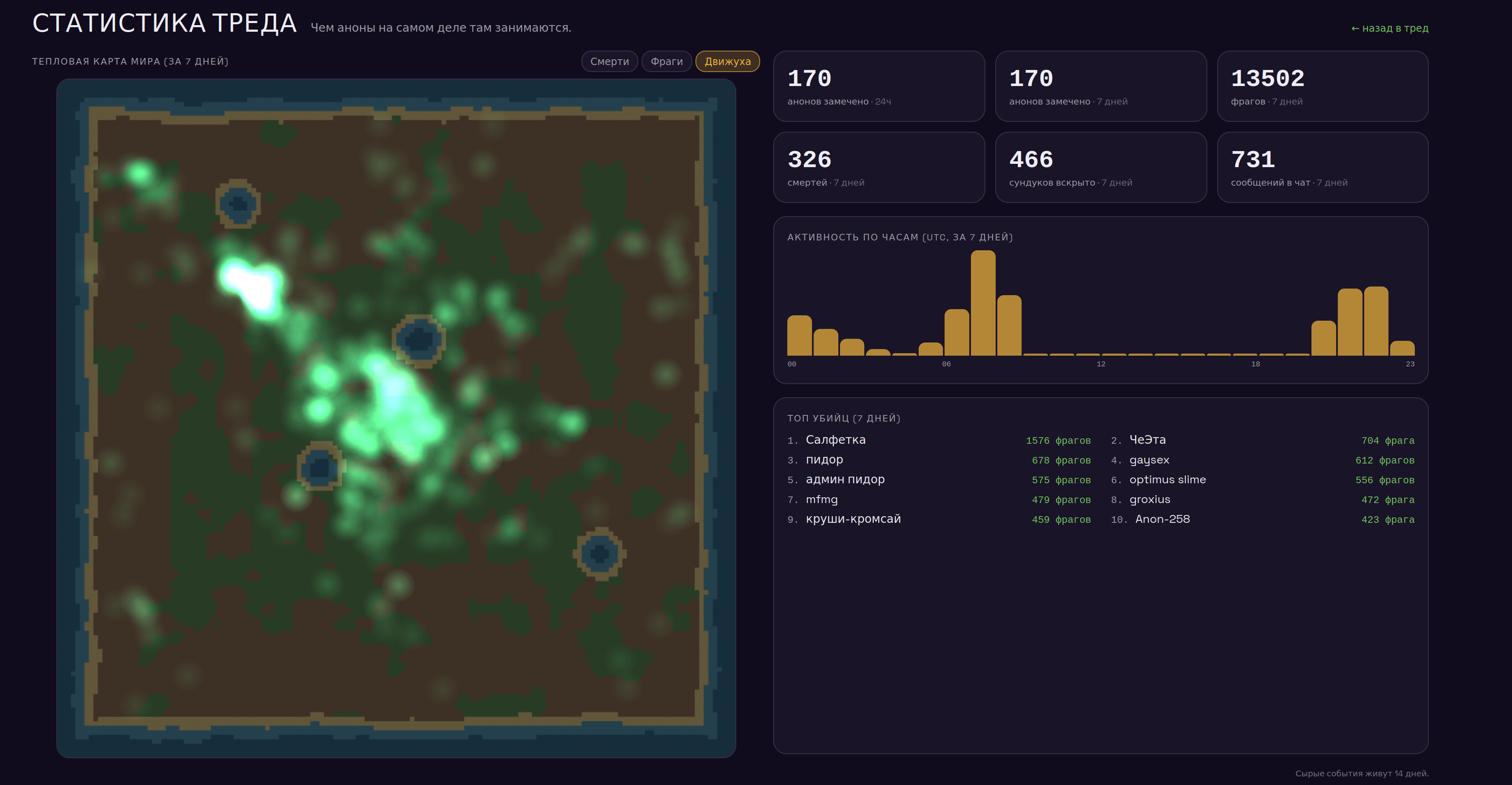Click the 466 сундуков вскрыто card
Viewport: 1512px width, 785px height.
[x=1101, y=167]
